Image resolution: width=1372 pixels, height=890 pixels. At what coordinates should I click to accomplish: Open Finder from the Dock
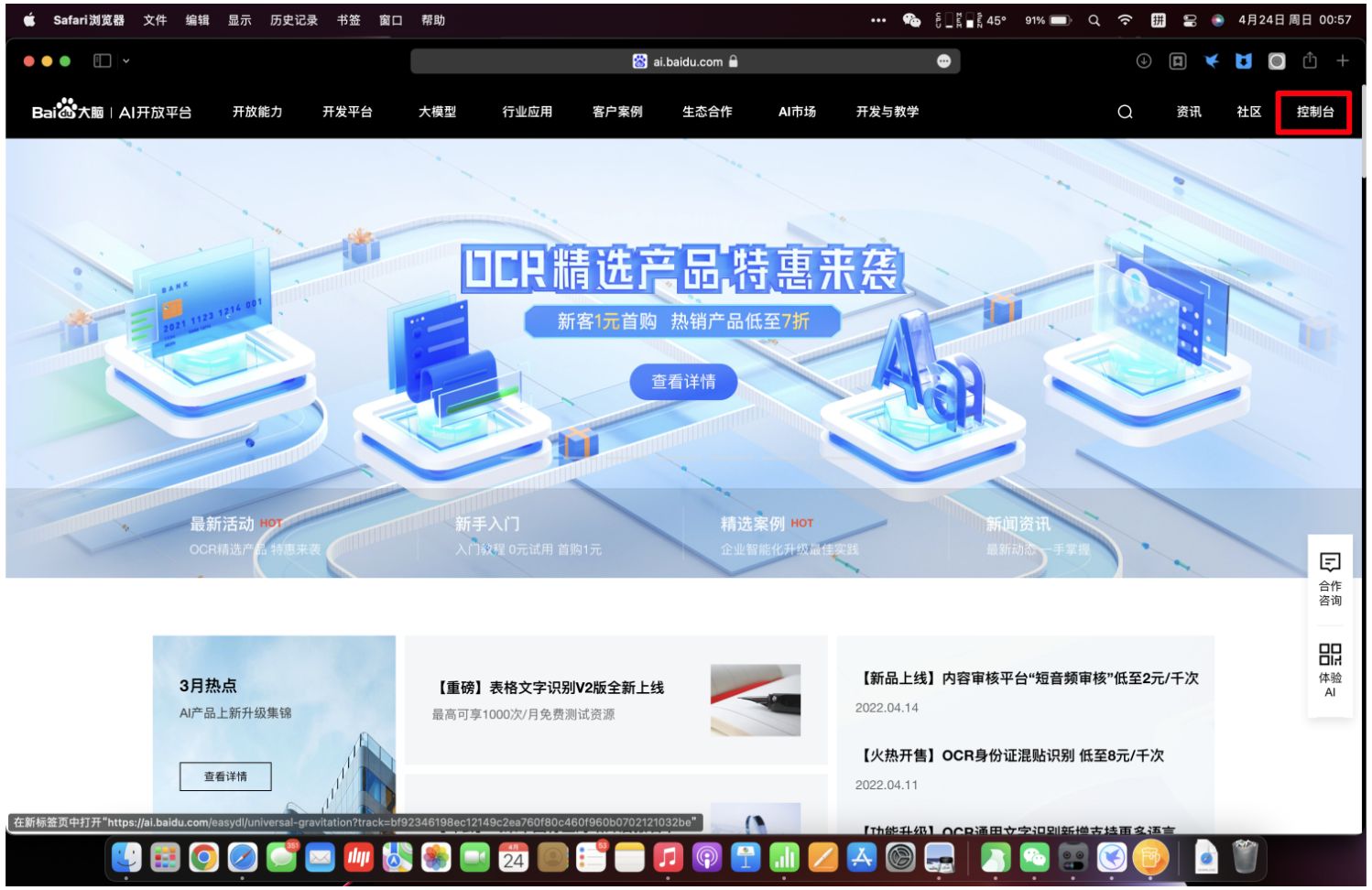pyautogui.click(x=126, y=858)
